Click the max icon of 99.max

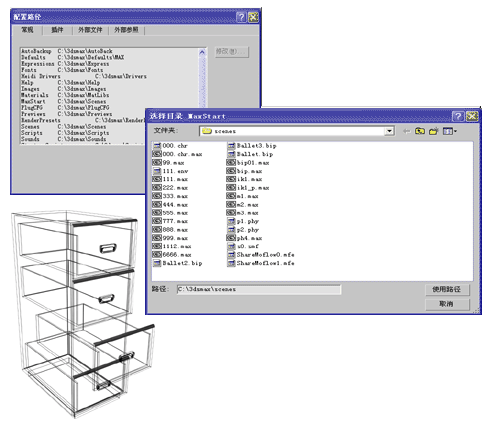point(157,163)
